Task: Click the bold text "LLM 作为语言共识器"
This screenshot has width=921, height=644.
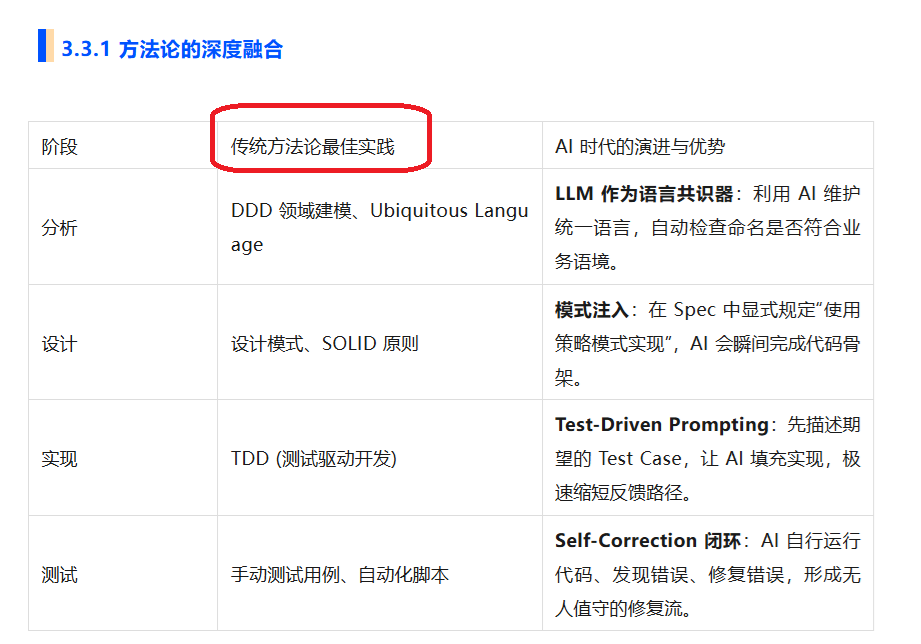Action: pos(644,194)
